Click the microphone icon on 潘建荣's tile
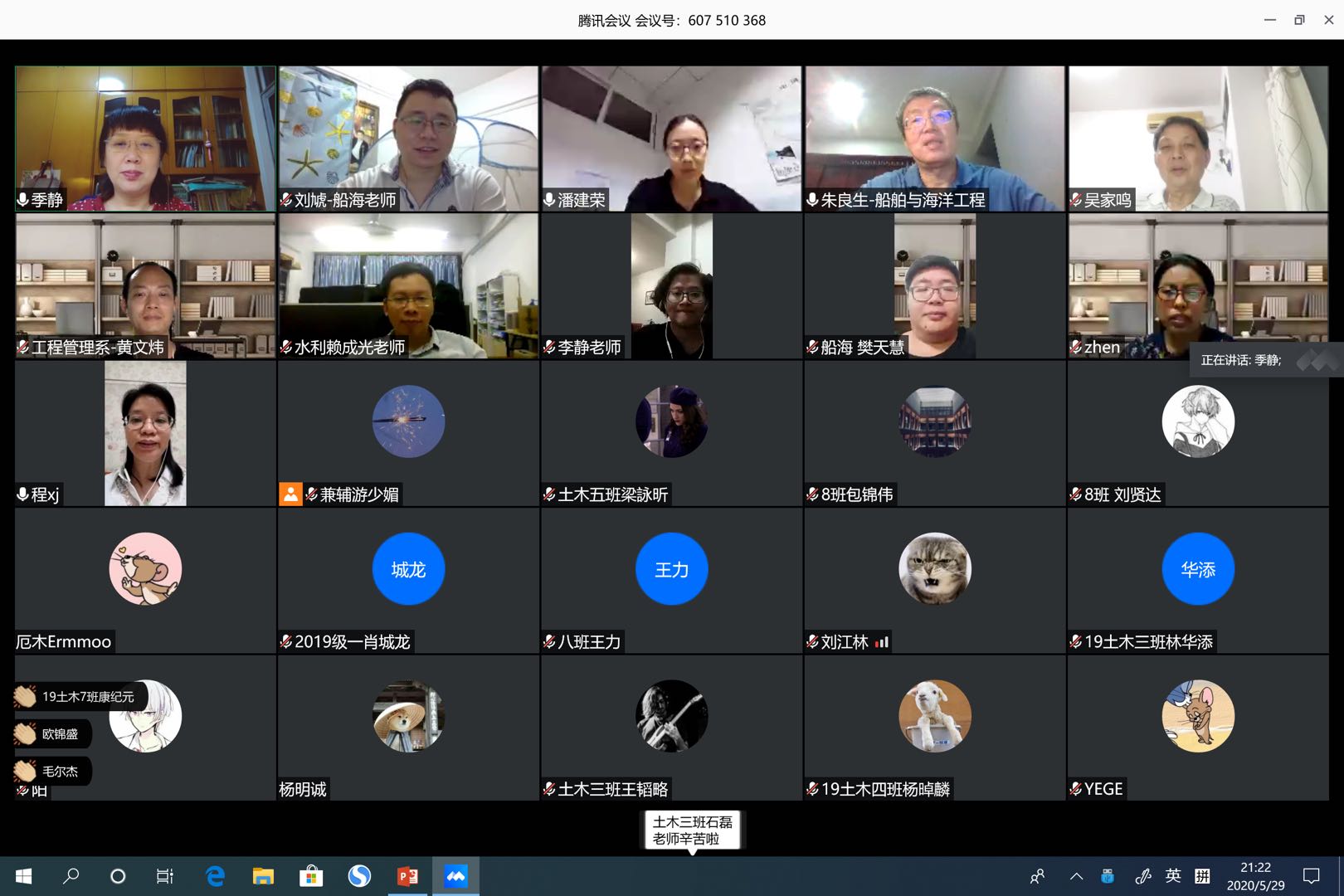 tap(549, 200)
